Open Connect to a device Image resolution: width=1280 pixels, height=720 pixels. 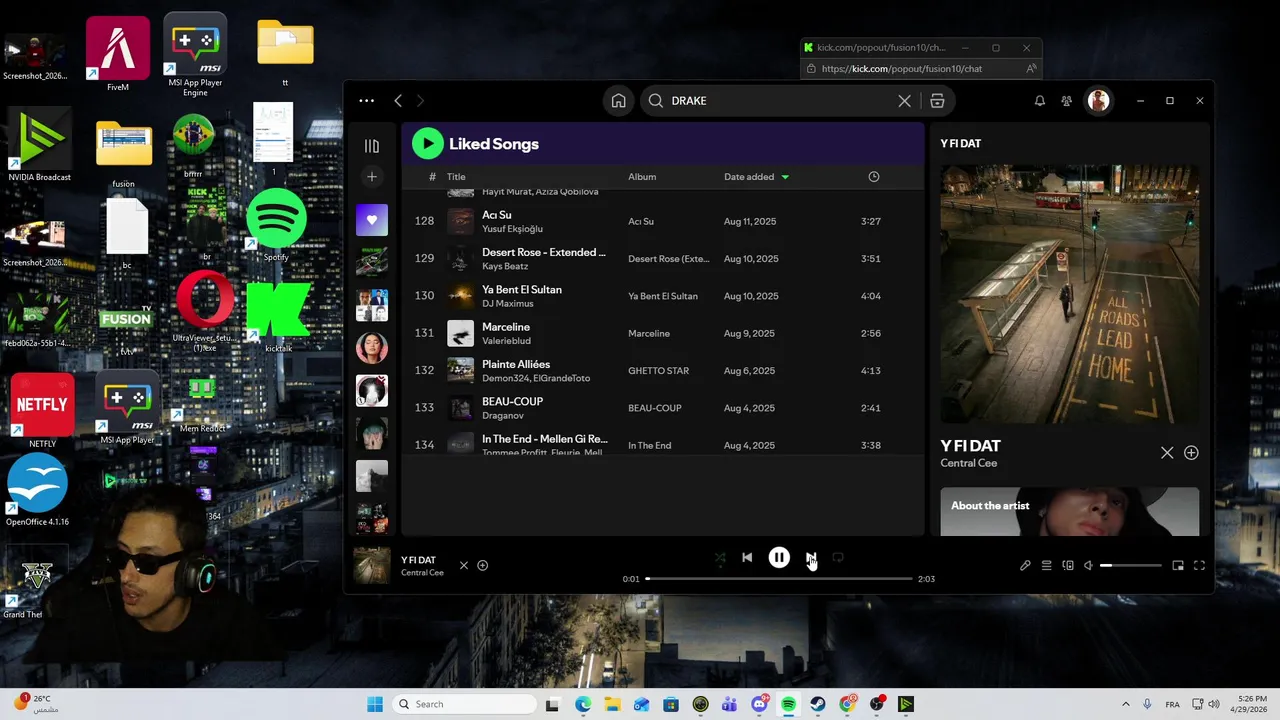click(x=1068, y=566)
